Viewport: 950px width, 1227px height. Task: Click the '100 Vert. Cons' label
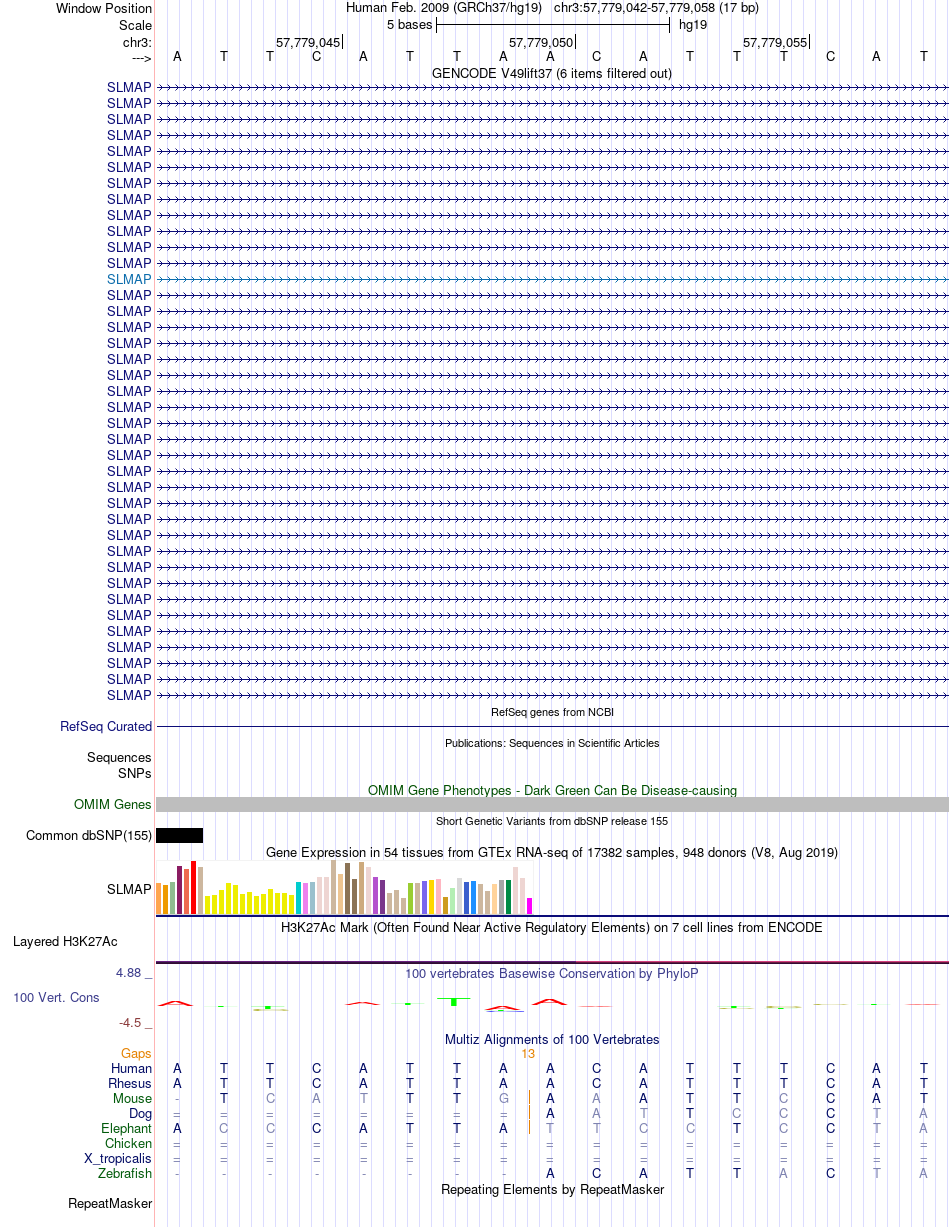point(56,997)
